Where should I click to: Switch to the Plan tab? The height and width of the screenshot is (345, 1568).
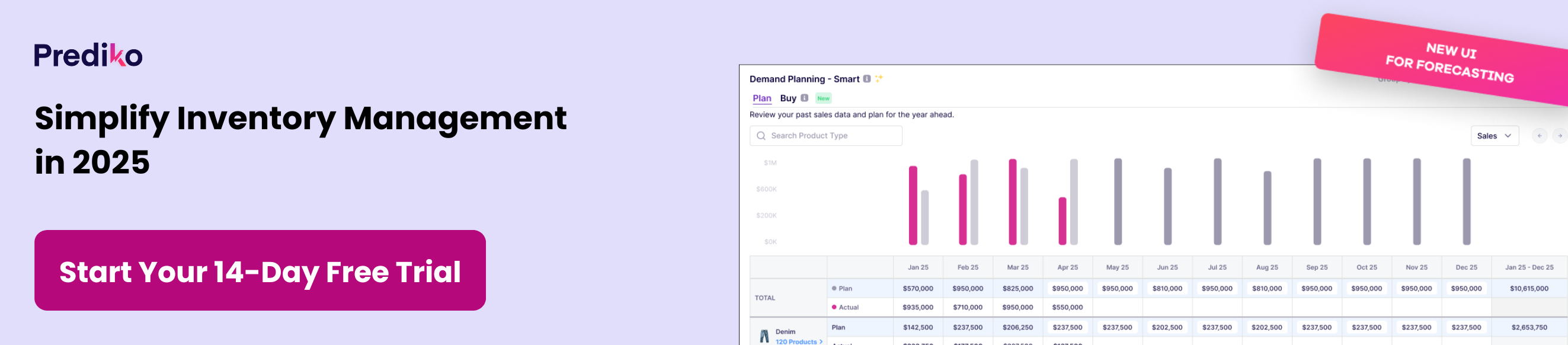pyautogui.click(x=761, y=98)
